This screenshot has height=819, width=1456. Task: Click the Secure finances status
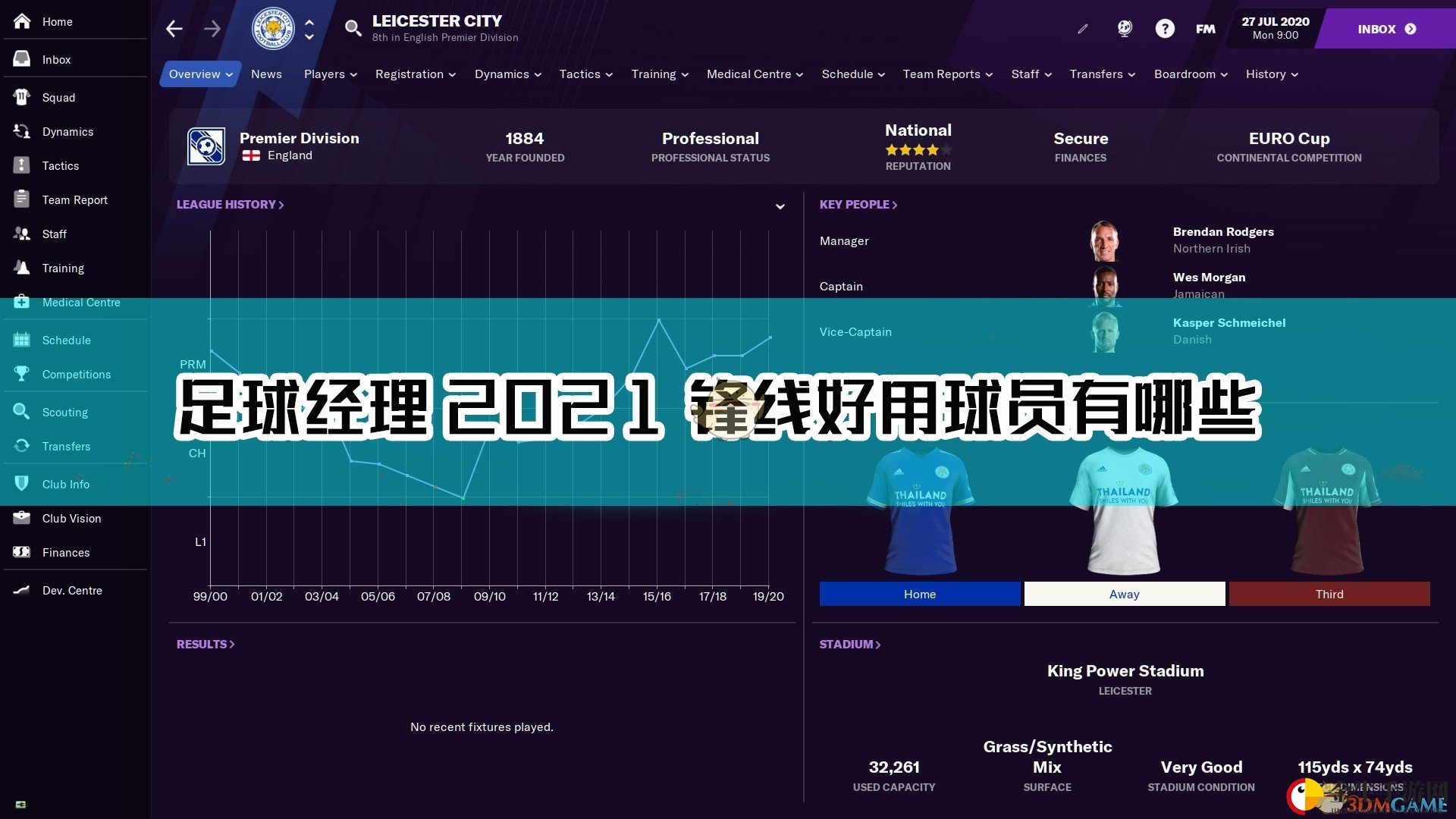pos(1081,139)
